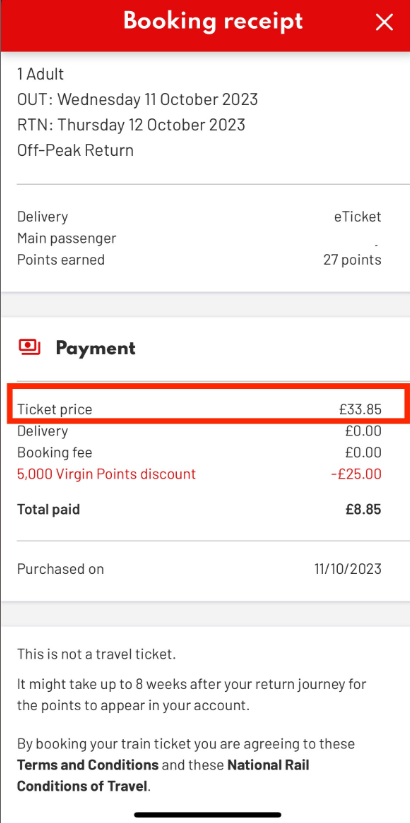Click the Total paid label
The width and height of the screenshot is (410, 823).
(x=49, y=509)
